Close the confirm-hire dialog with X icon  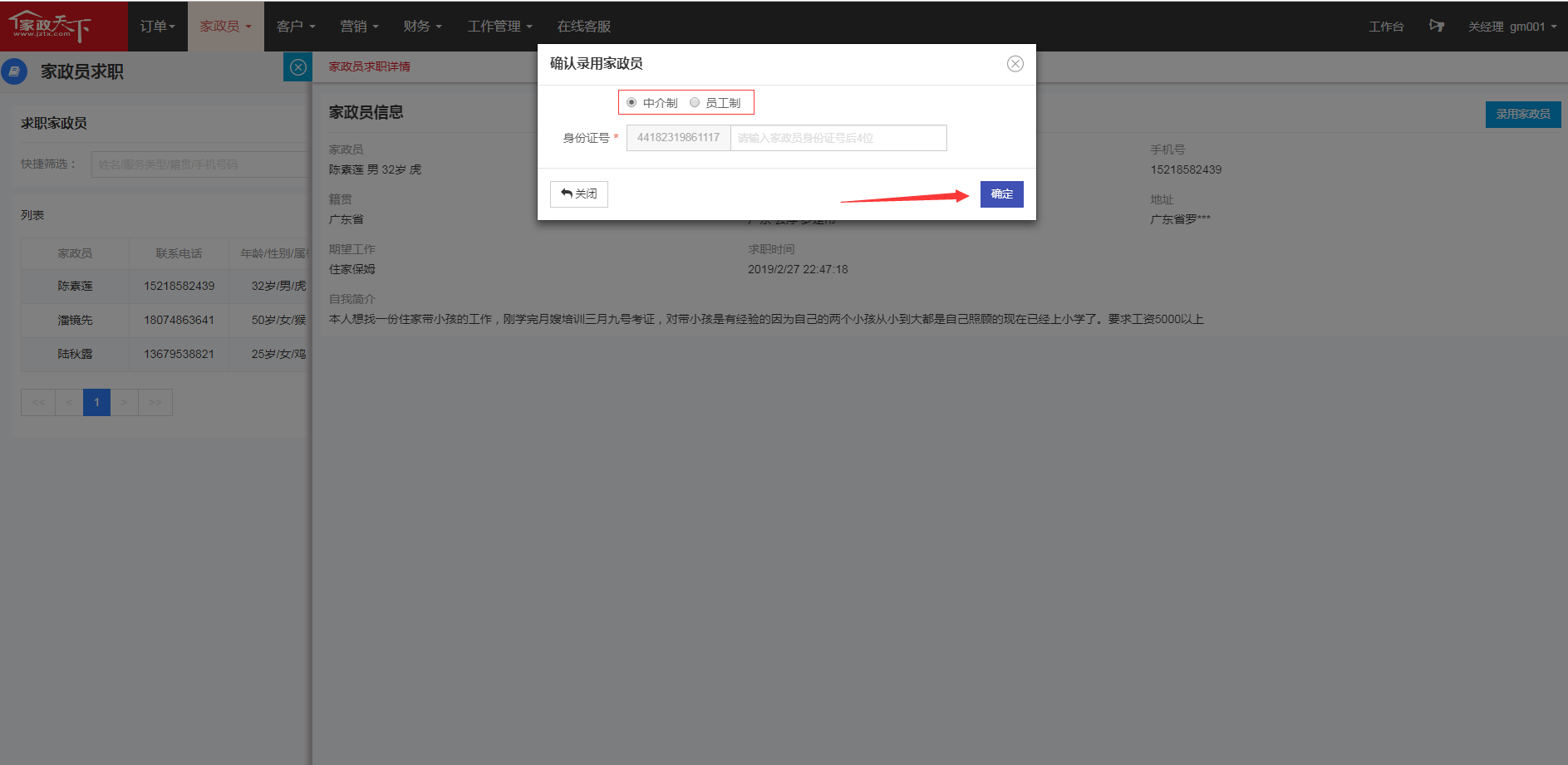pyautogui.click(x=1015, y=64)
